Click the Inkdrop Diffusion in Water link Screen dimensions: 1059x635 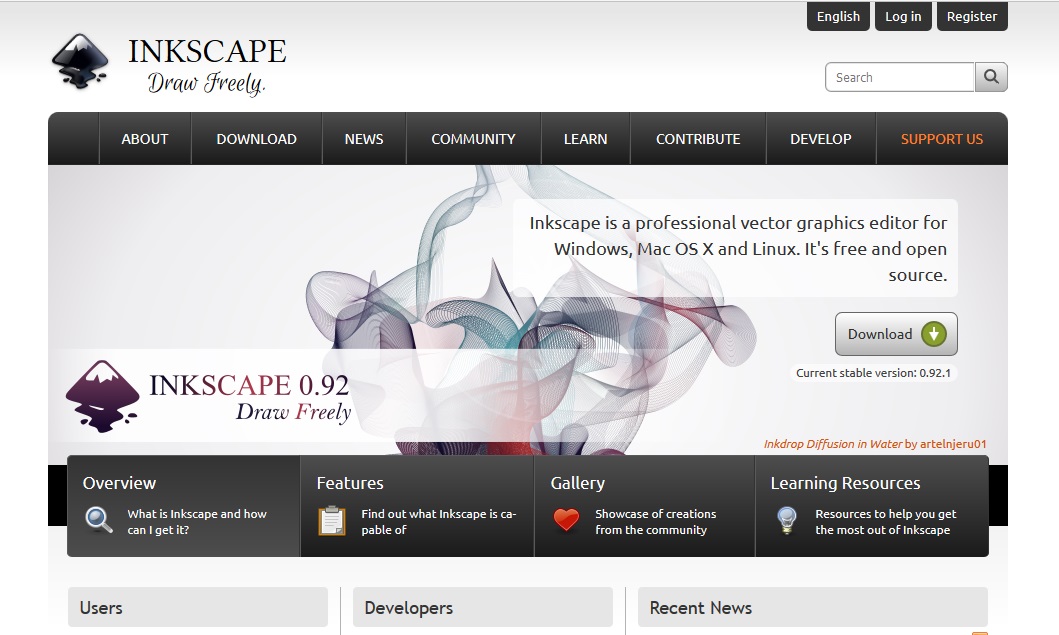pos(833,444)
